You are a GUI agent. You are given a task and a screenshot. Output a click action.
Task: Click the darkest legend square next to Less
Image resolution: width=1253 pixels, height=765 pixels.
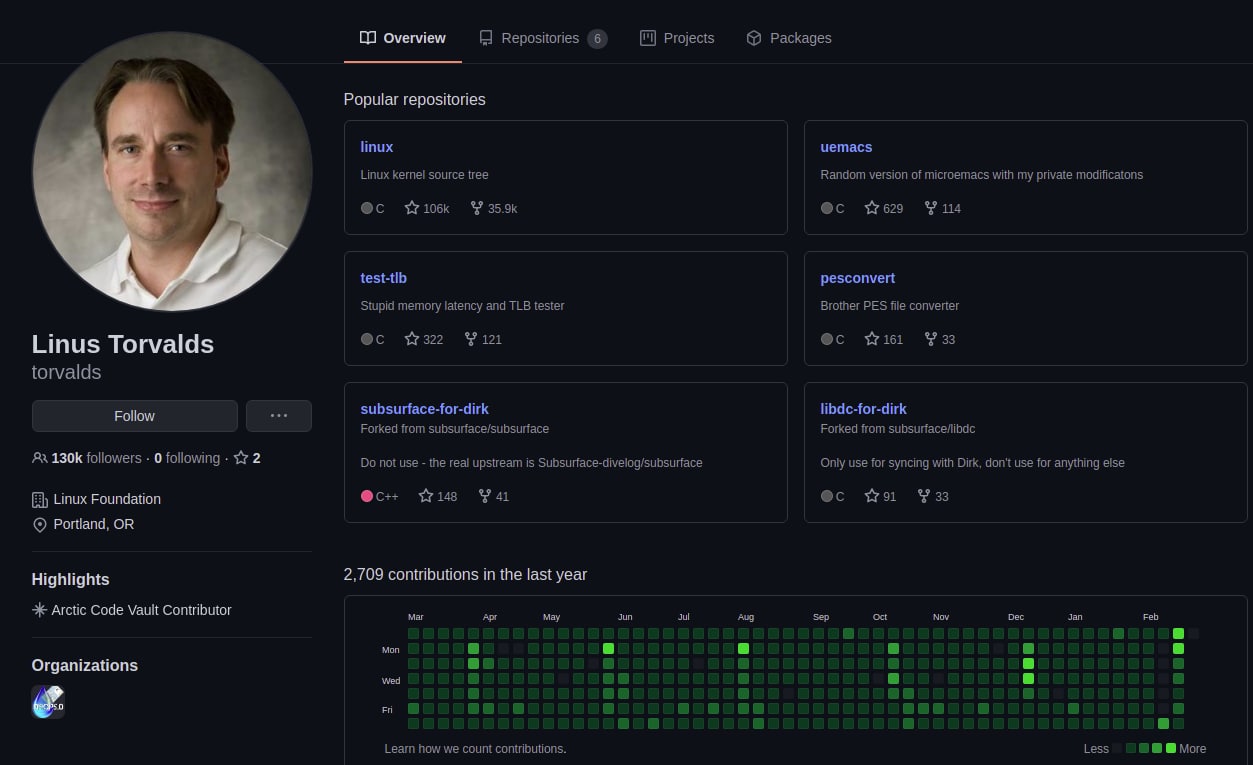[x=1117, y=748]
